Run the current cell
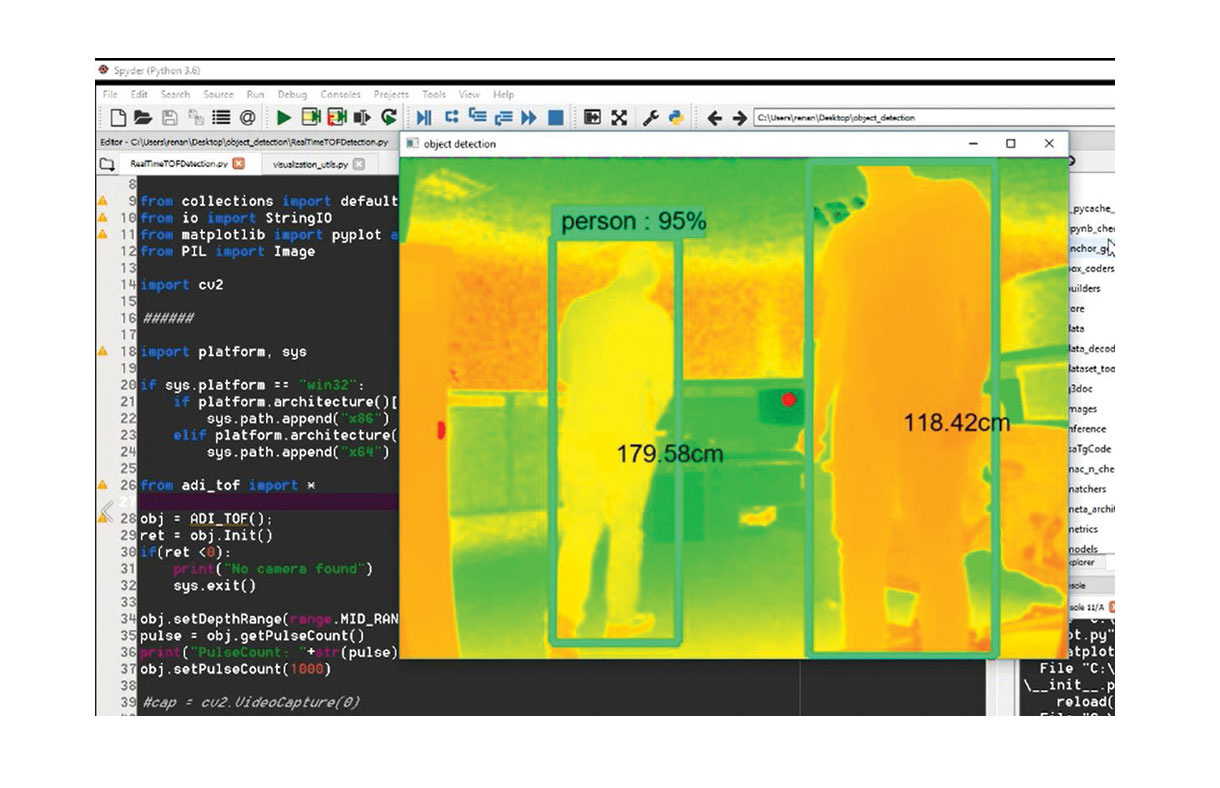The width and height of the screenshot is (1220, 788). click(311, 118)
